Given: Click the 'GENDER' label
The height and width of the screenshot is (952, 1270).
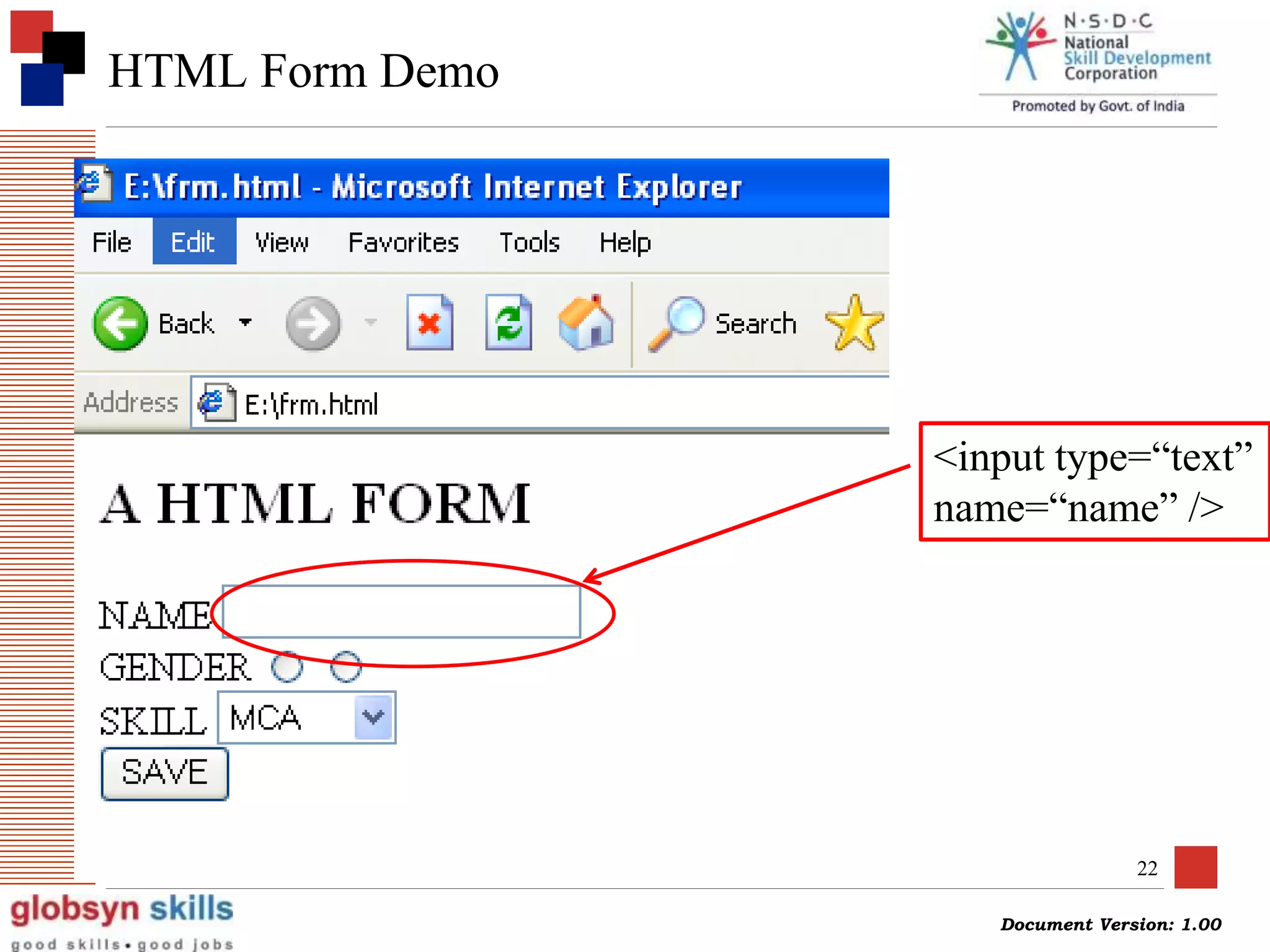Looking at the screenshot, I should coord(175,668).
